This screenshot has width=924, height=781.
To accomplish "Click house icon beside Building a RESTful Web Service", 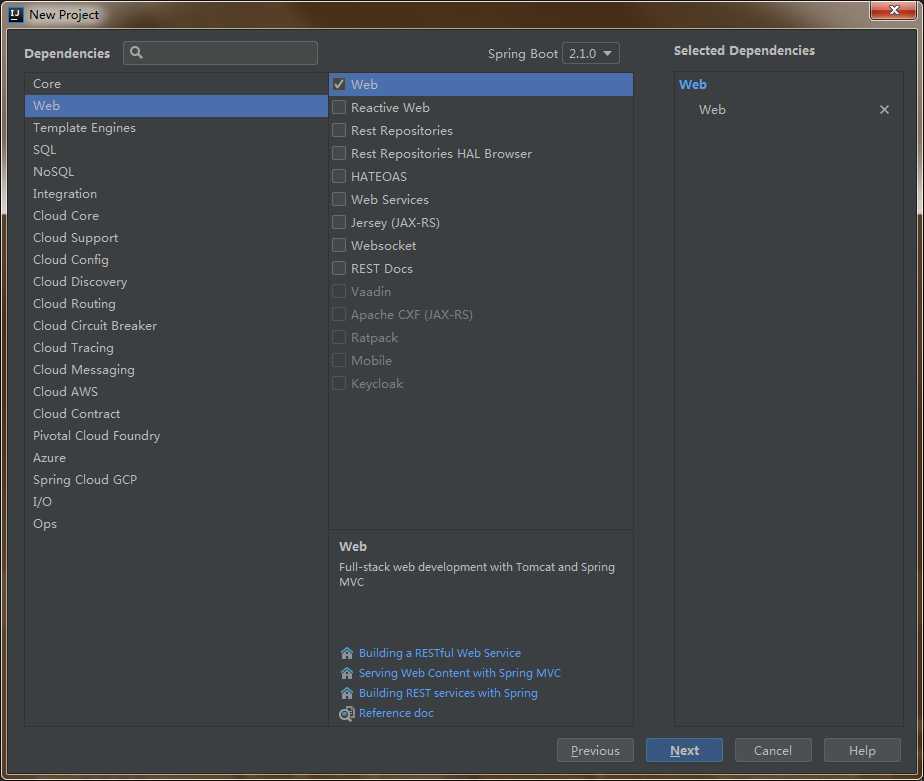I will 346,653.
